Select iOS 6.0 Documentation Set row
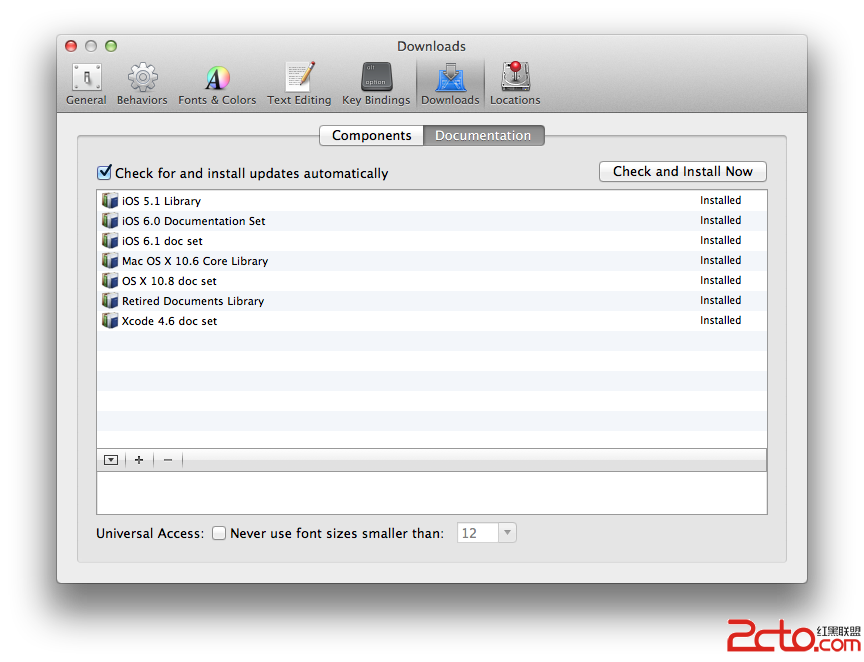 click(x=431, y=220)
